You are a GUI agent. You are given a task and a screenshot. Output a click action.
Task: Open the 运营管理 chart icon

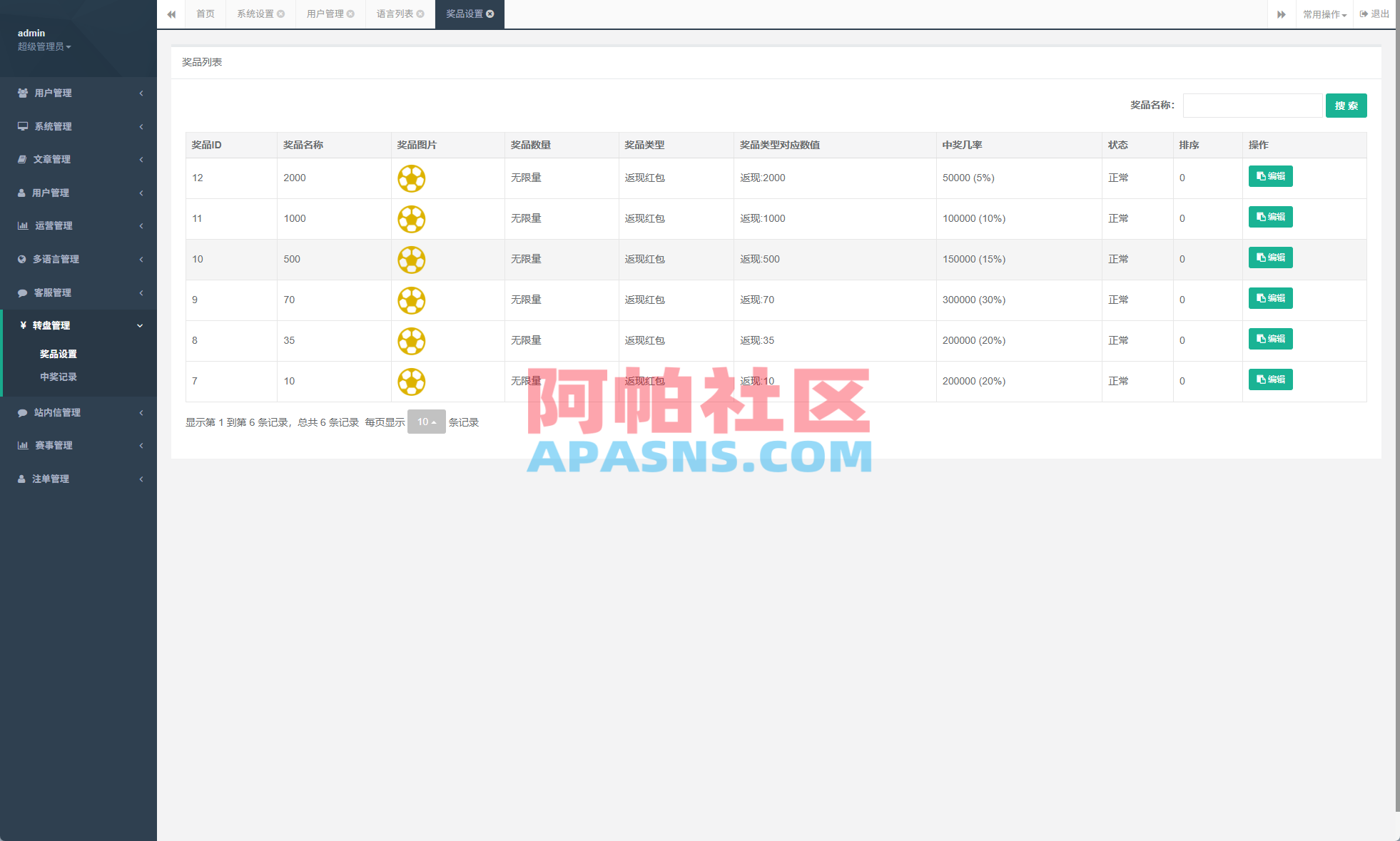(21, 225)
